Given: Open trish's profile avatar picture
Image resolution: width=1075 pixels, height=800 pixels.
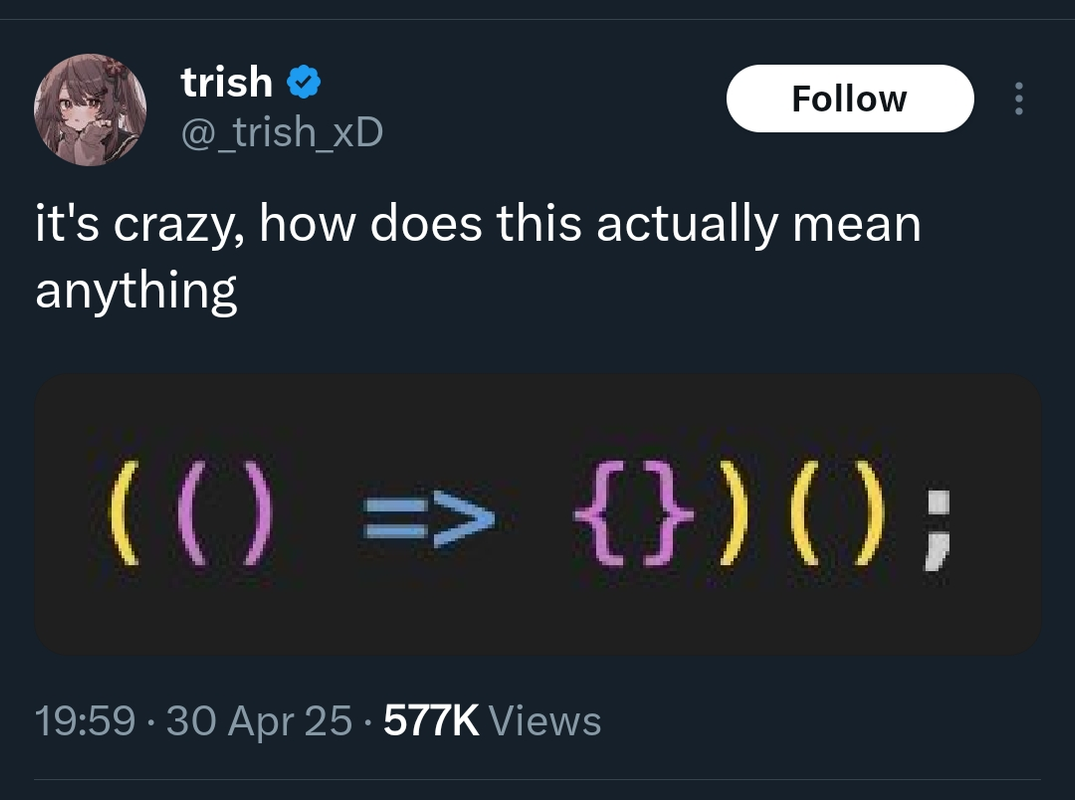Looking at the screenshot, I should [x=90, y=110].
